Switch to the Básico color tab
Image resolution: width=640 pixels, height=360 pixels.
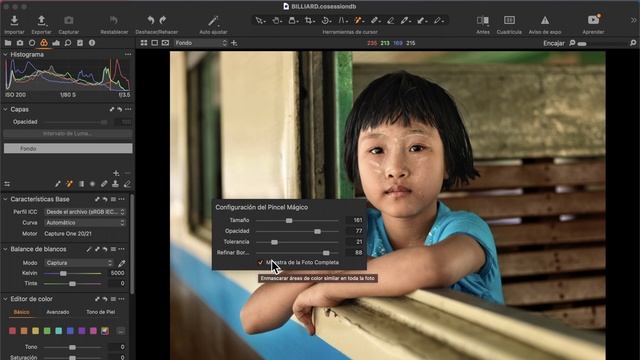(21, 312)
